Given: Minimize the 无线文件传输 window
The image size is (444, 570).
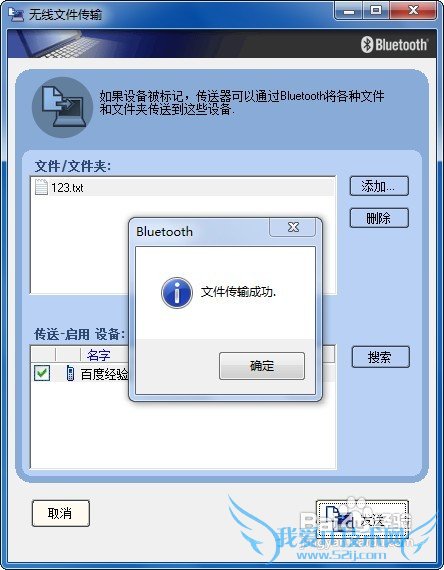Looking at the screenshot, I should coord(348,11).
